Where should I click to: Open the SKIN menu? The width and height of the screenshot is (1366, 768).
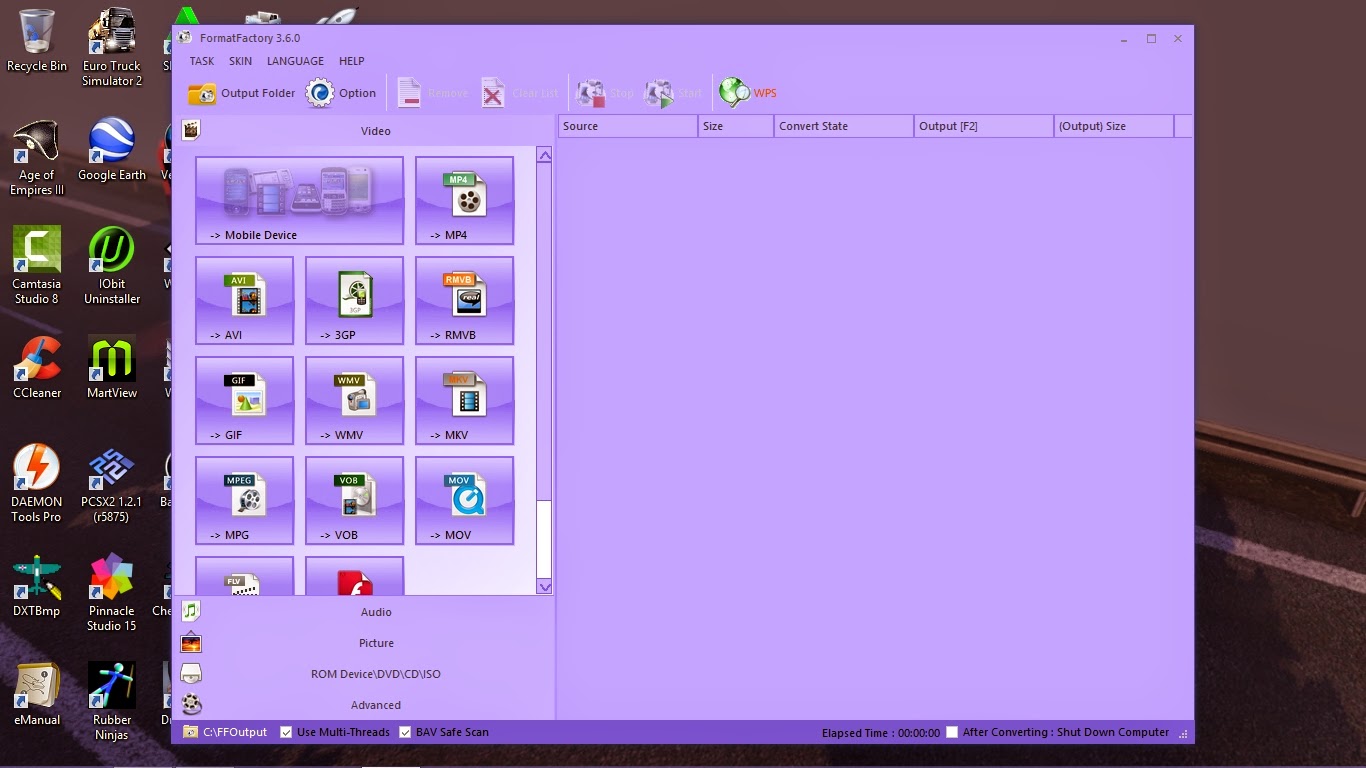[x=240, y=61]
